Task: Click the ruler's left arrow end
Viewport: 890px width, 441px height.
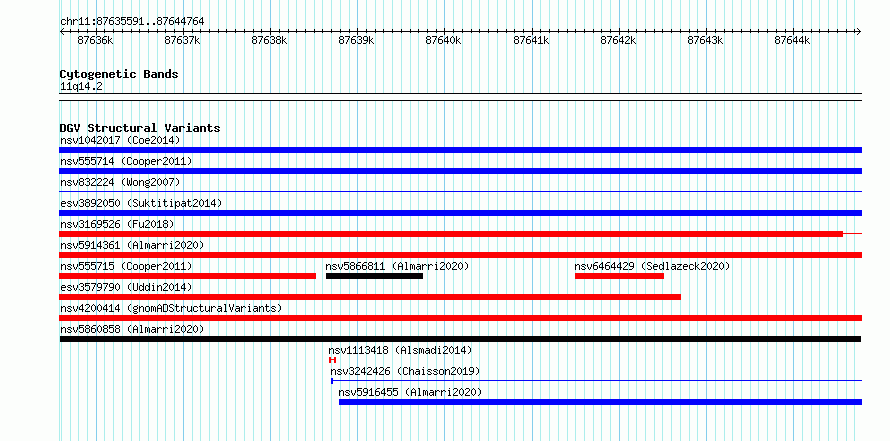Action: point(62,31)
